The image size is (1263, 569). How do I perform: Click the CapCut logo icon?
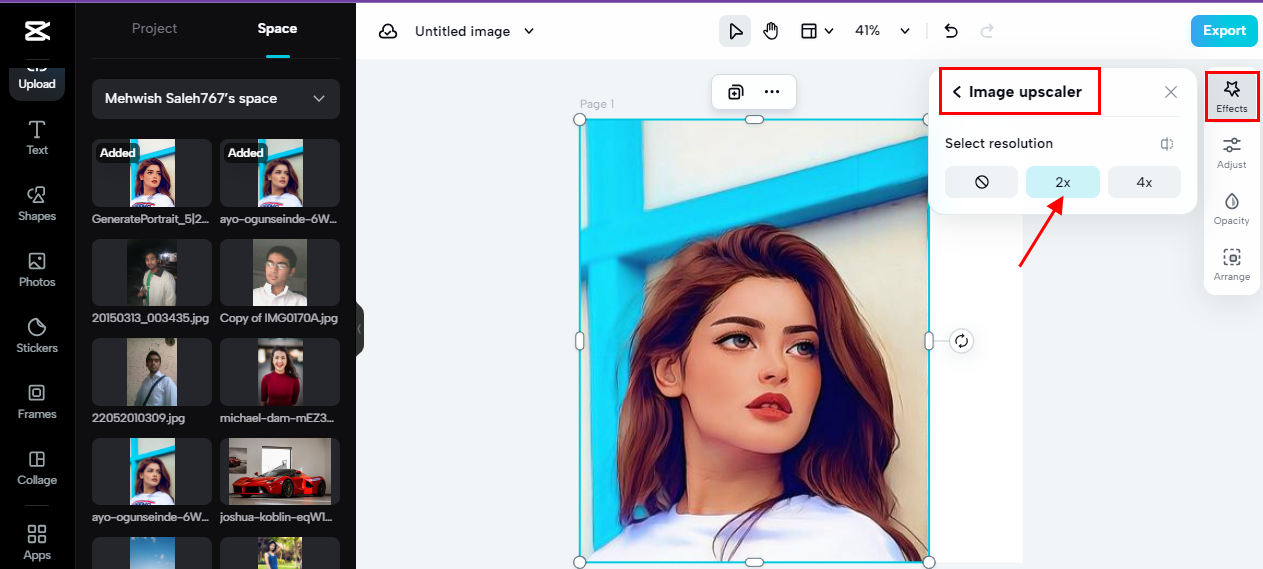pyautogui.click(x=37, y=31)
